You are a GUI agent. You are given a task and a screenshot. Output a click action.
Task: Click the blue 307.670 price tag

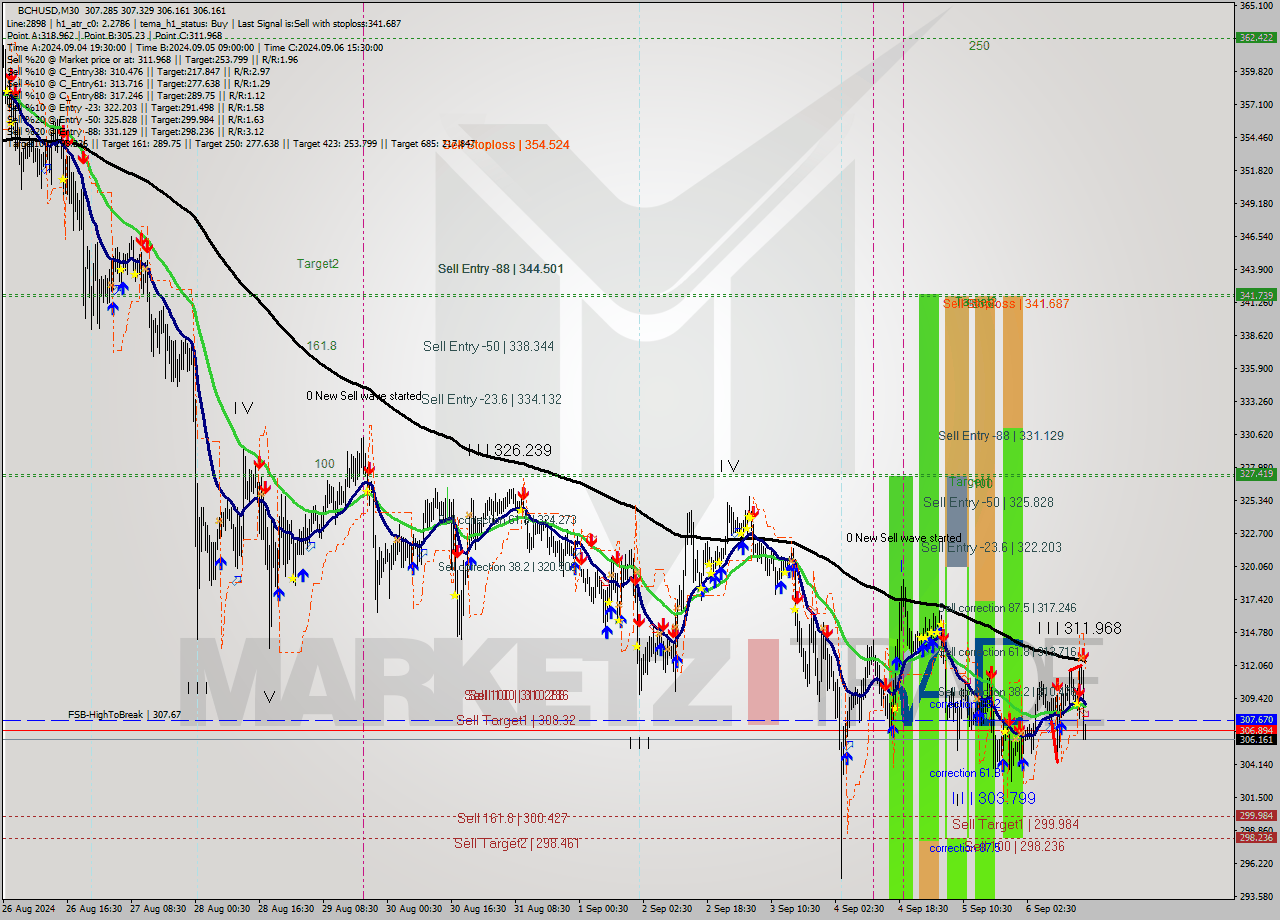pos(1256,720)
